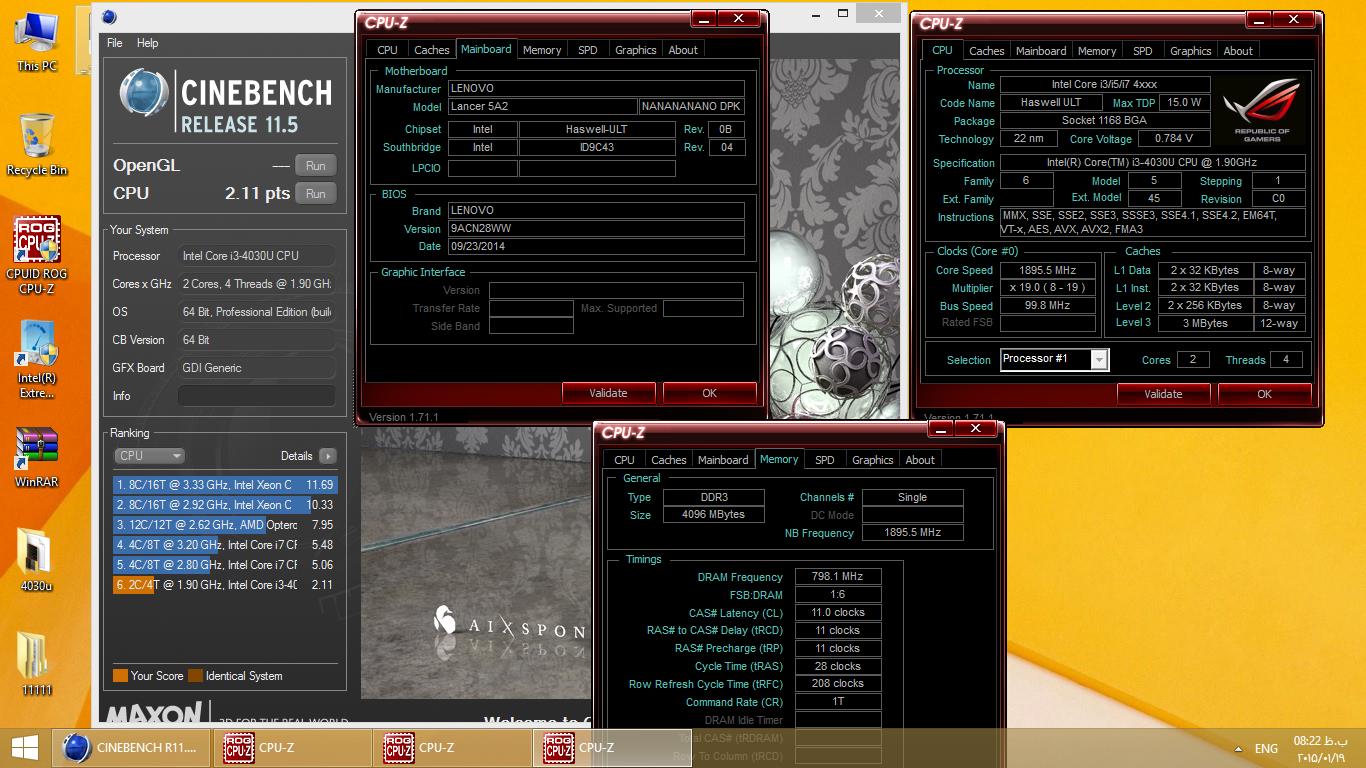
Task: Click the Republic of Gamers logo
Action: (x=1262, y=110)
